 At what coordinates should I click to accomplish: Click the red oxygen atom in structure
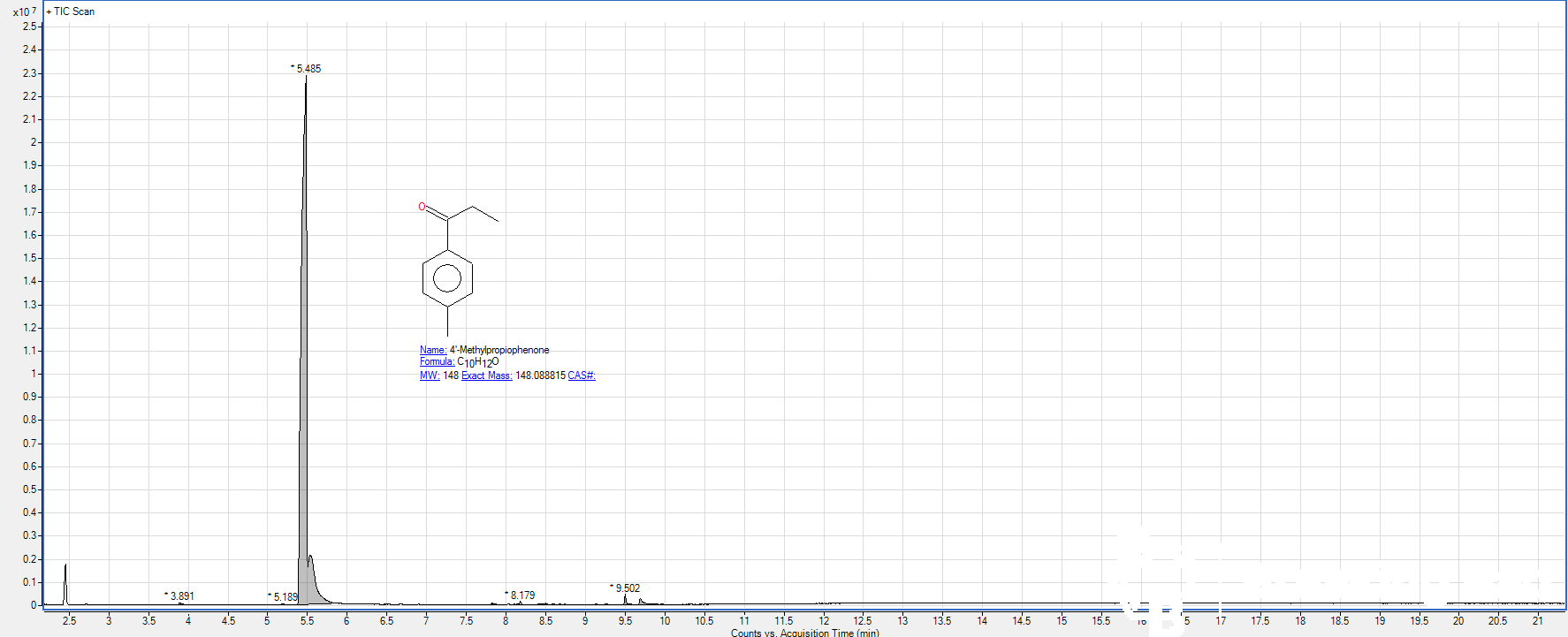422,207
